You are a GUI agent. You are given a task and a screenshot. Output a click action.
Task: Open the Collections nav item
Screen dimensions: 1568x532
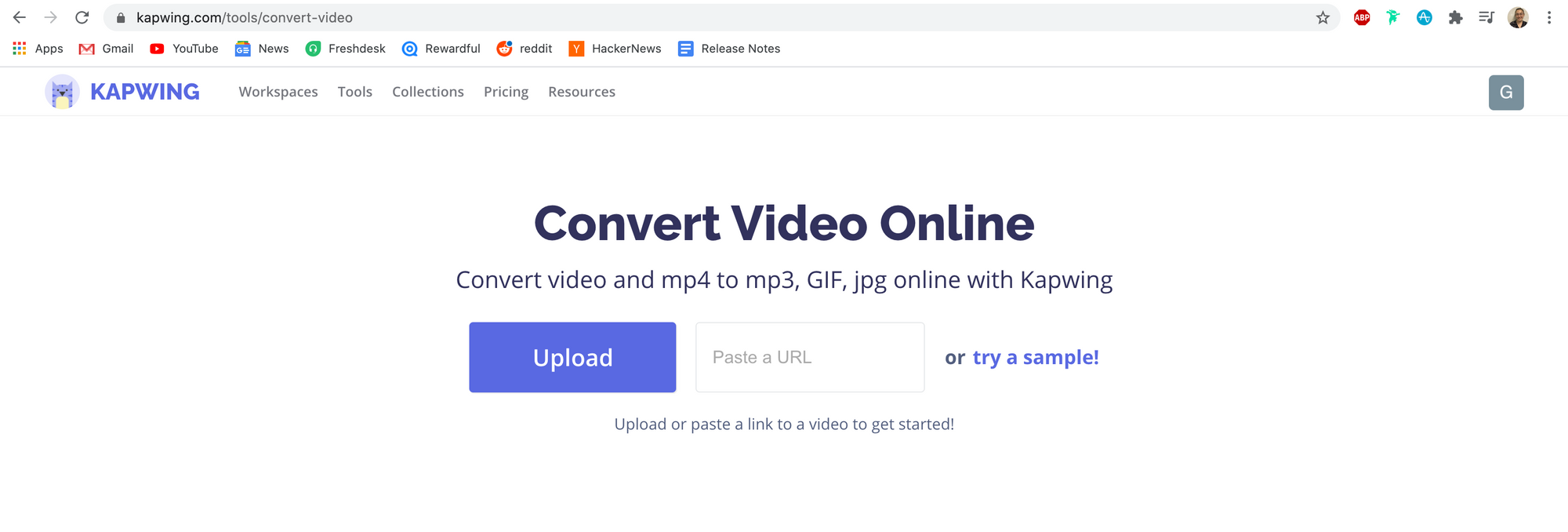tap(428, 92)
